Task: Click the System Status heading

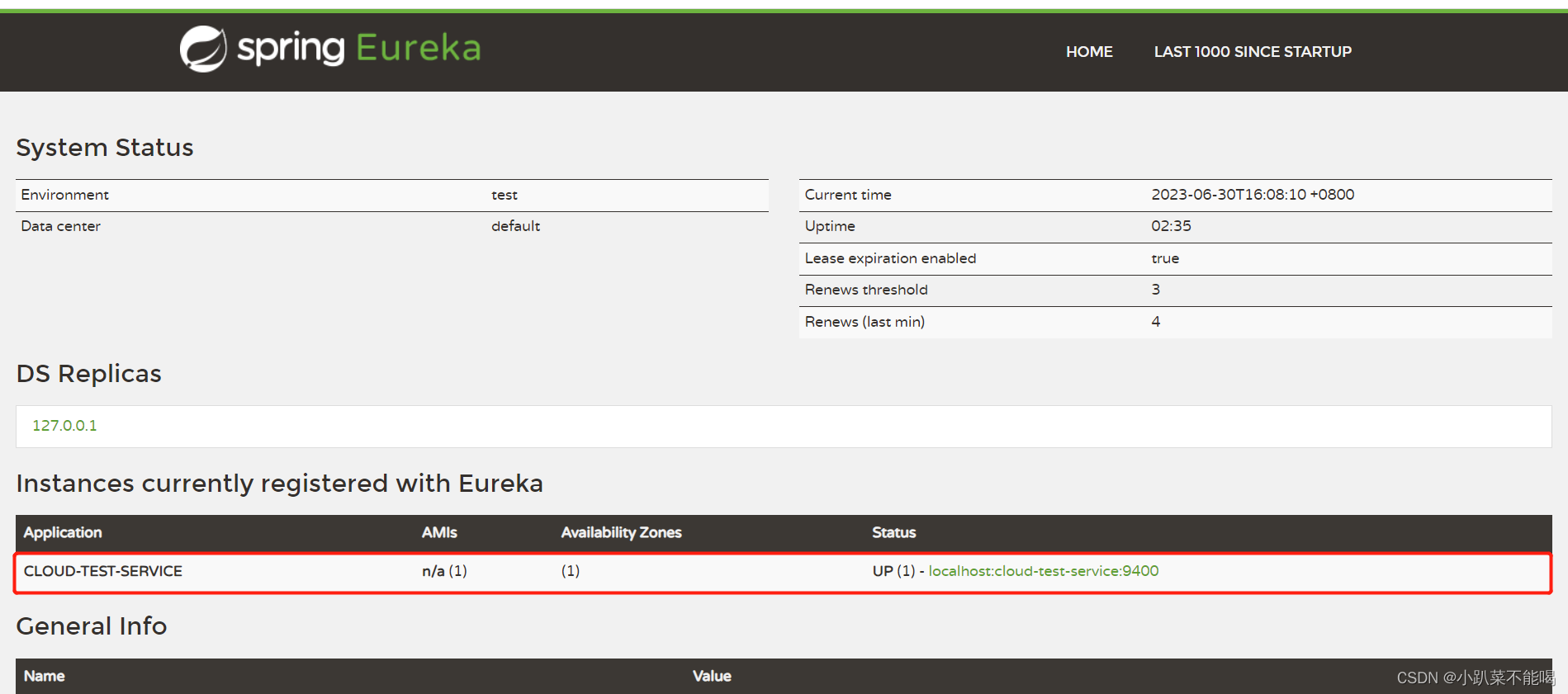Action: pyautogui.click(x=105, y=148)
